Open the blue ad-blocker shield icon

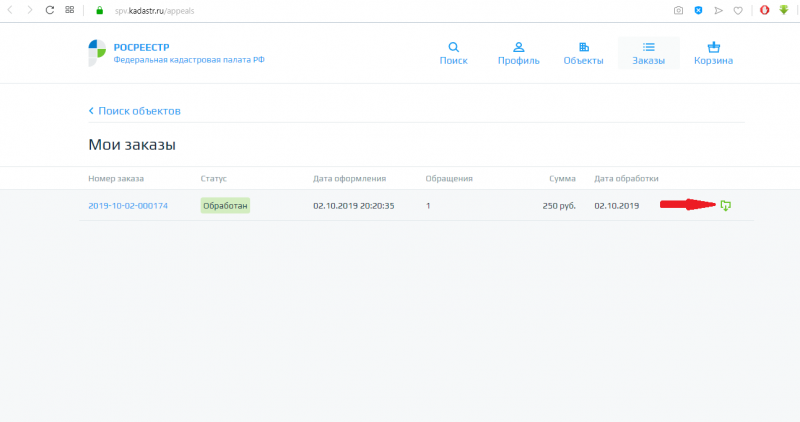tap(698, 10)
